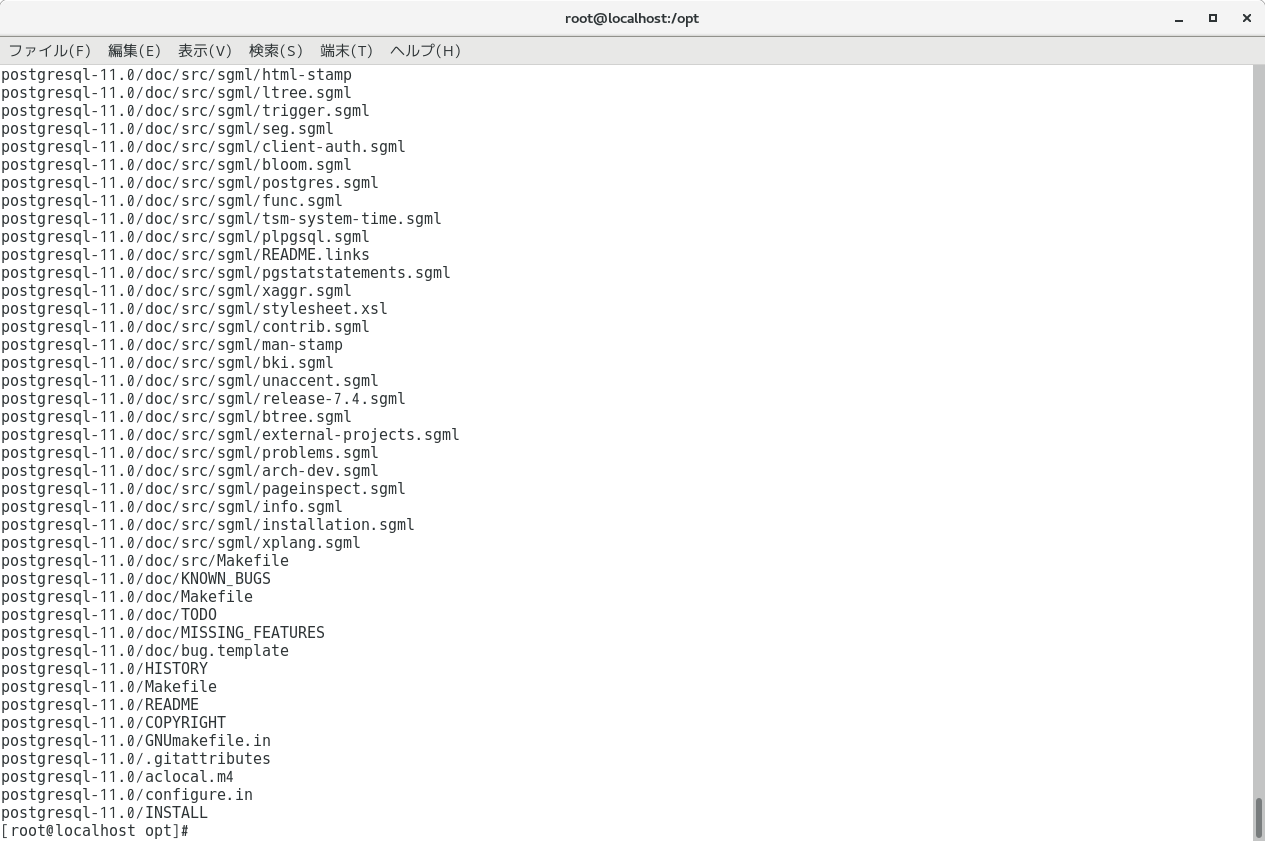This screenshot has width=1265, height=841.
Task: Click the line ending func.sgml
Action: 172,201
